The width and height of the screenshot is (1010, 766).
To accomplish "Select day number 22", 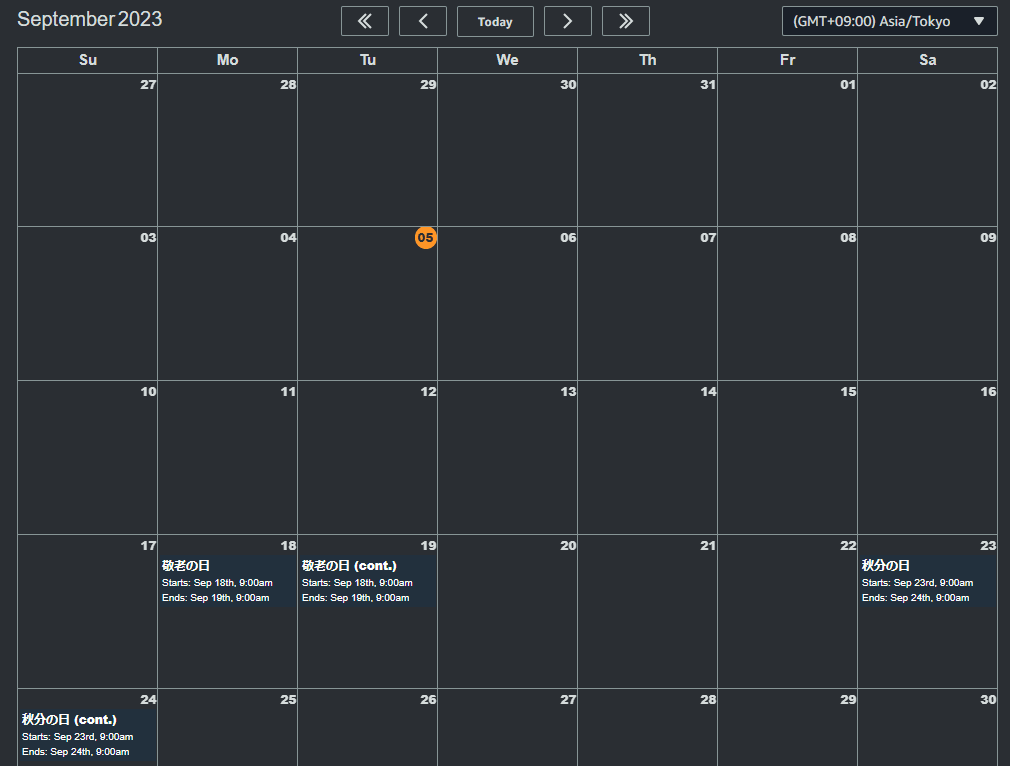I will pos(848,546).
